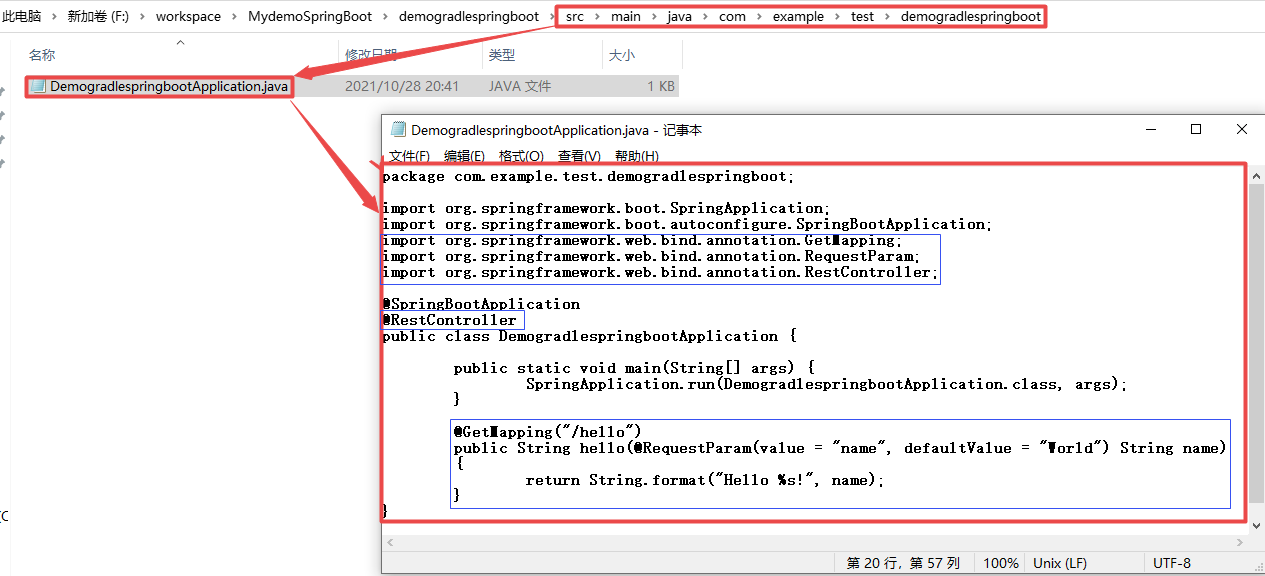The width and height of the screenshot is (1265, 576).
Task: Click the import RequestParam line
Action: point(650,256)
